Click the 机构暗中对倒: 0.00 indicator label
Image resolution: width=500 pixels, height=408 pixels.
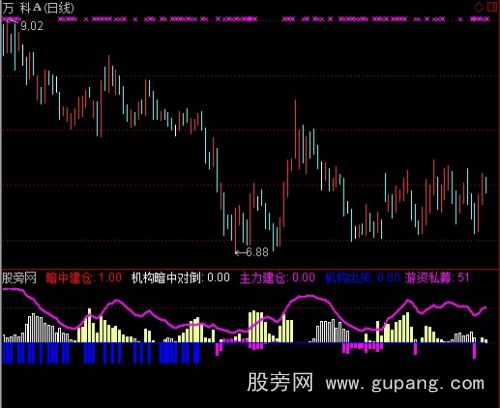tap(181, 278)
